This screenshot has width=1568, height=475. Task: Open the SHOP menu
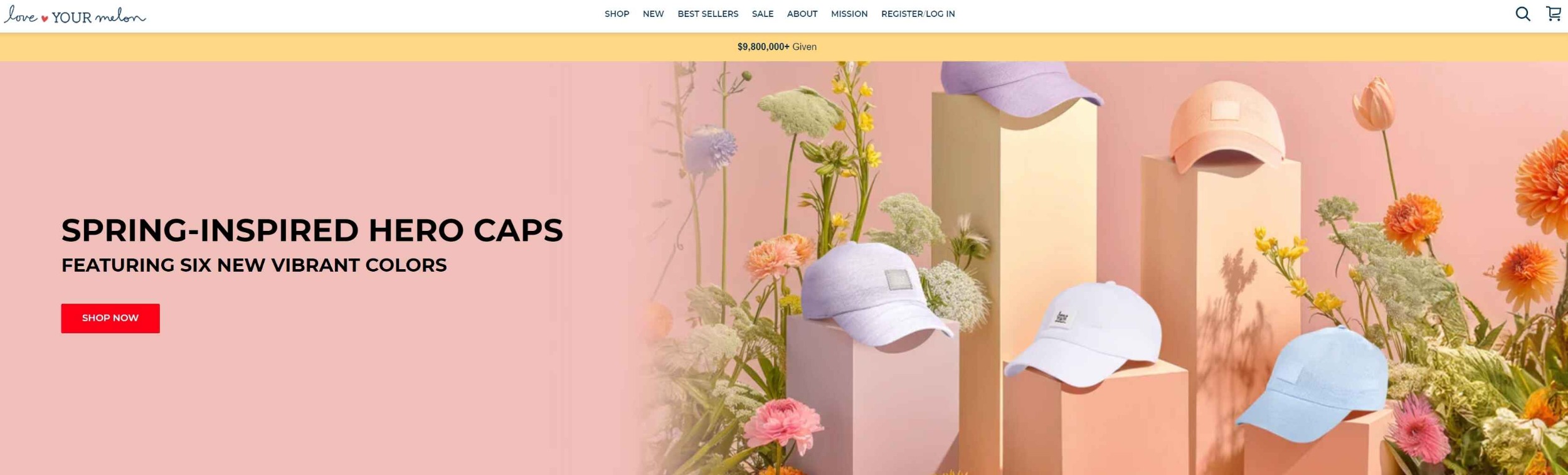point(617,14)
